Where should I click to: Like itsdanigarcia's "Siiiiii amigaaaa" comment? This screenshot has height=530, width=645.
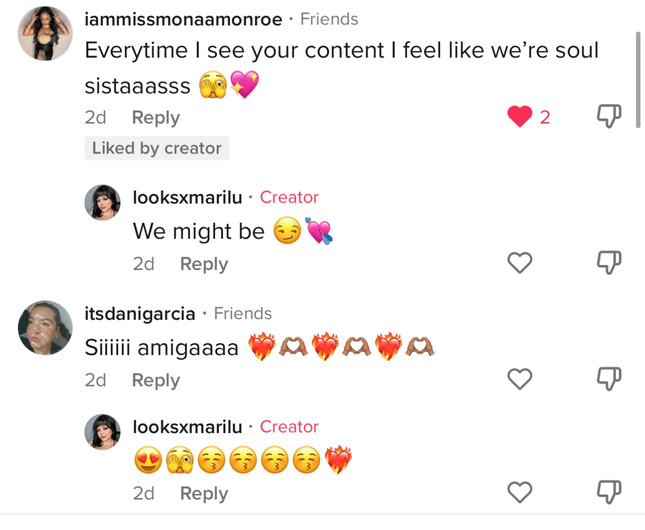[x=520, y=379]
